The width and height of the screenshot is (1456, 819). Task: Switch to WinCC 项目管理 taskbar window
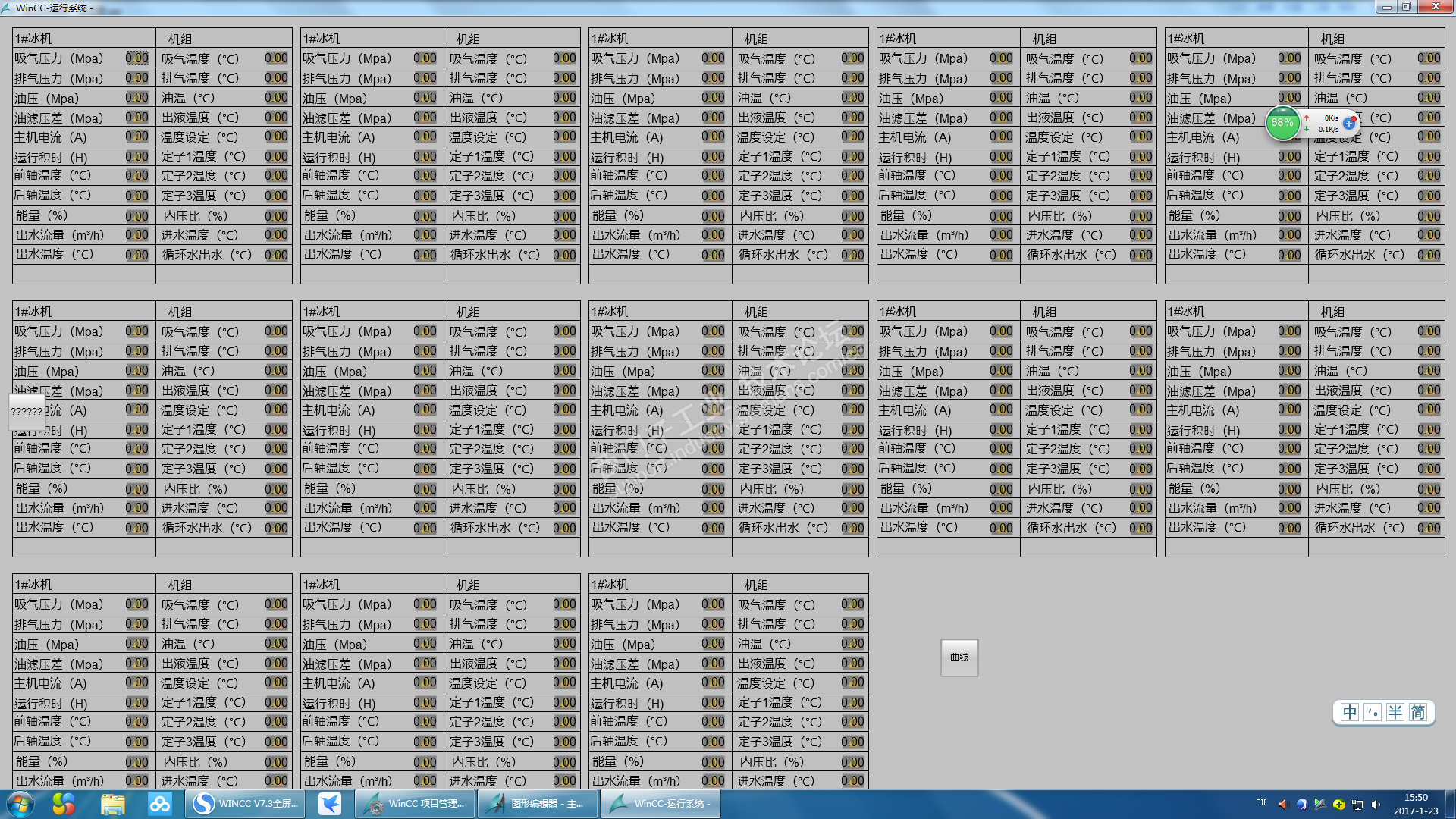(x=415, y=804)
